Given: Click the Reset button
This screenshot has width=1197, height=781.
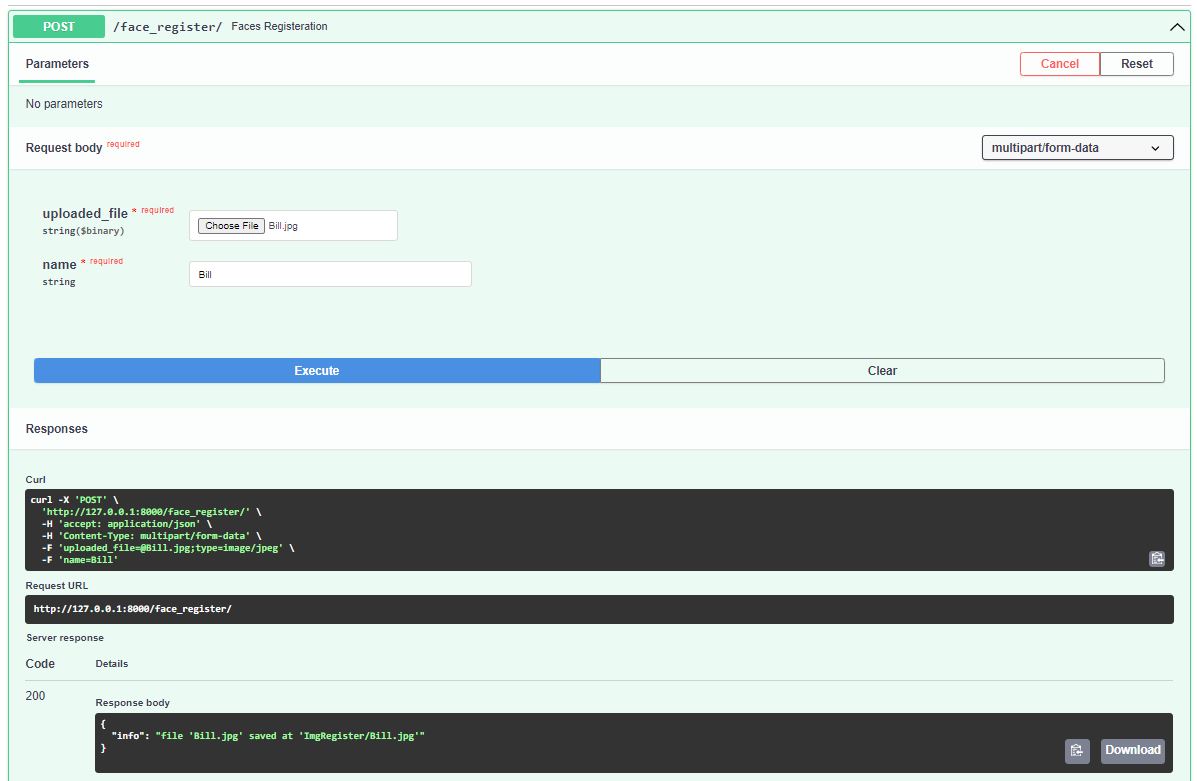Looking at the screenshot, I should point(1137,64).
